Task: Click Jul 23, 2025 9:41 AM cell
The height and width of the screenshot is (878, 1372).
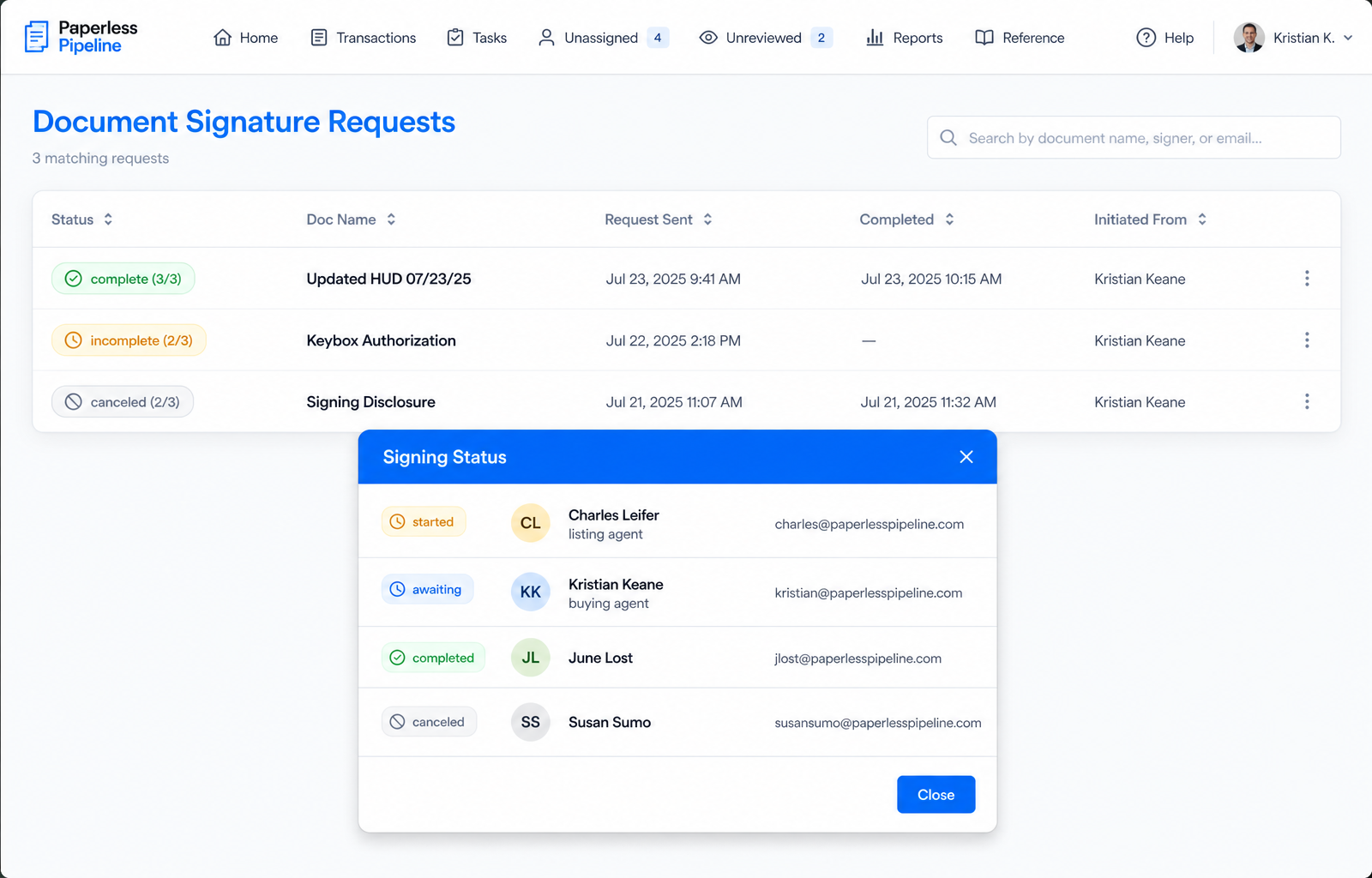Action: pyautogui.click(x=673, y=279)
